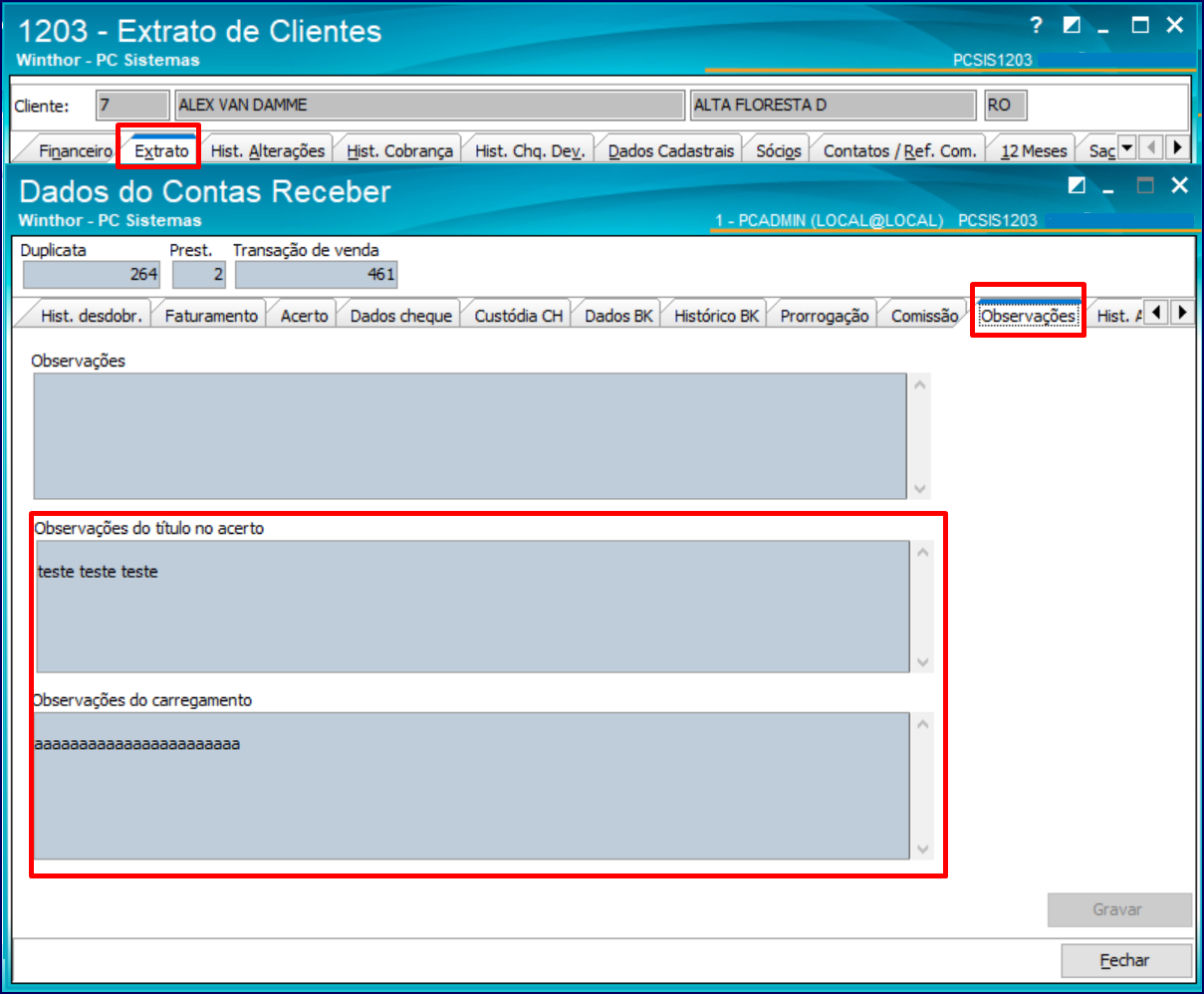Select the 12 Meses tab
Viewport: 1204px width, 994px height.
(x=1034, y=150)
